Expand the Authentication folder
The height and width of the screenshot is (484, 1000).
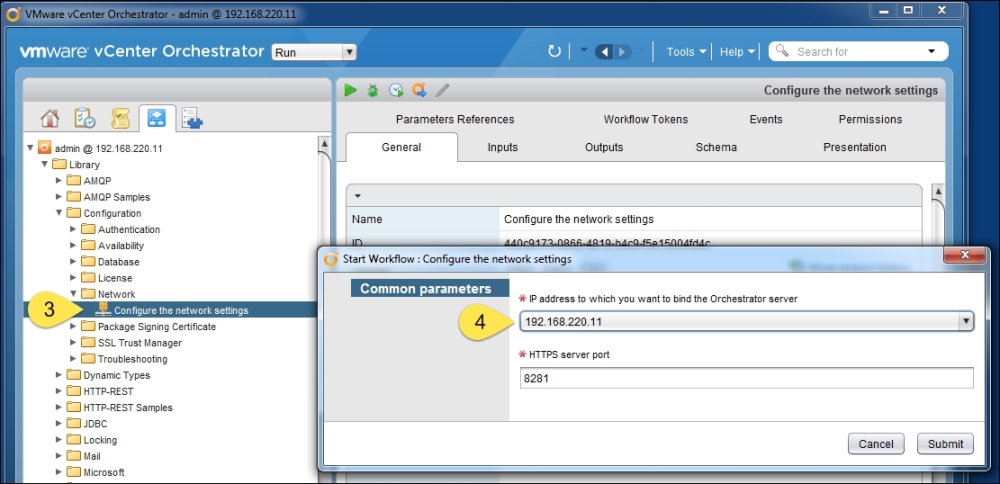pos(73,229)
